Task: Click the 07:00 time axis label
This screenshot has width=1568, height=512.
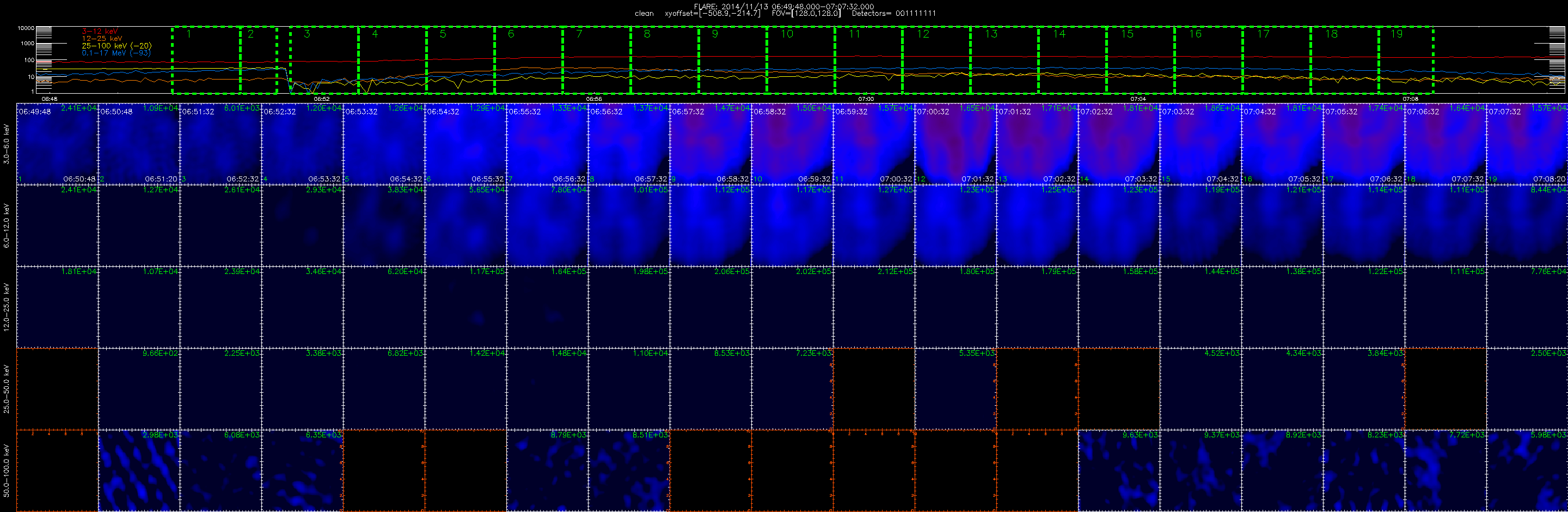Action: click(866, 99)
